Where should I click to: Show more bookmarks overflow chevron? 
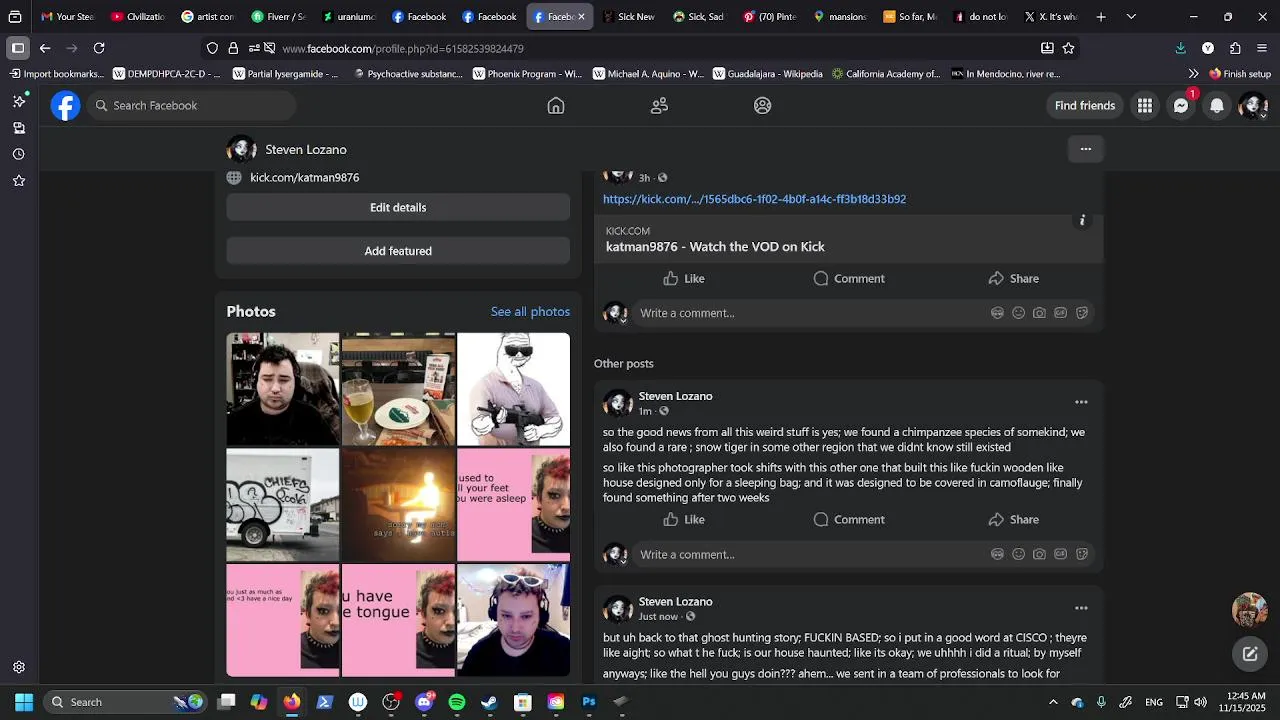[1193, 73]
